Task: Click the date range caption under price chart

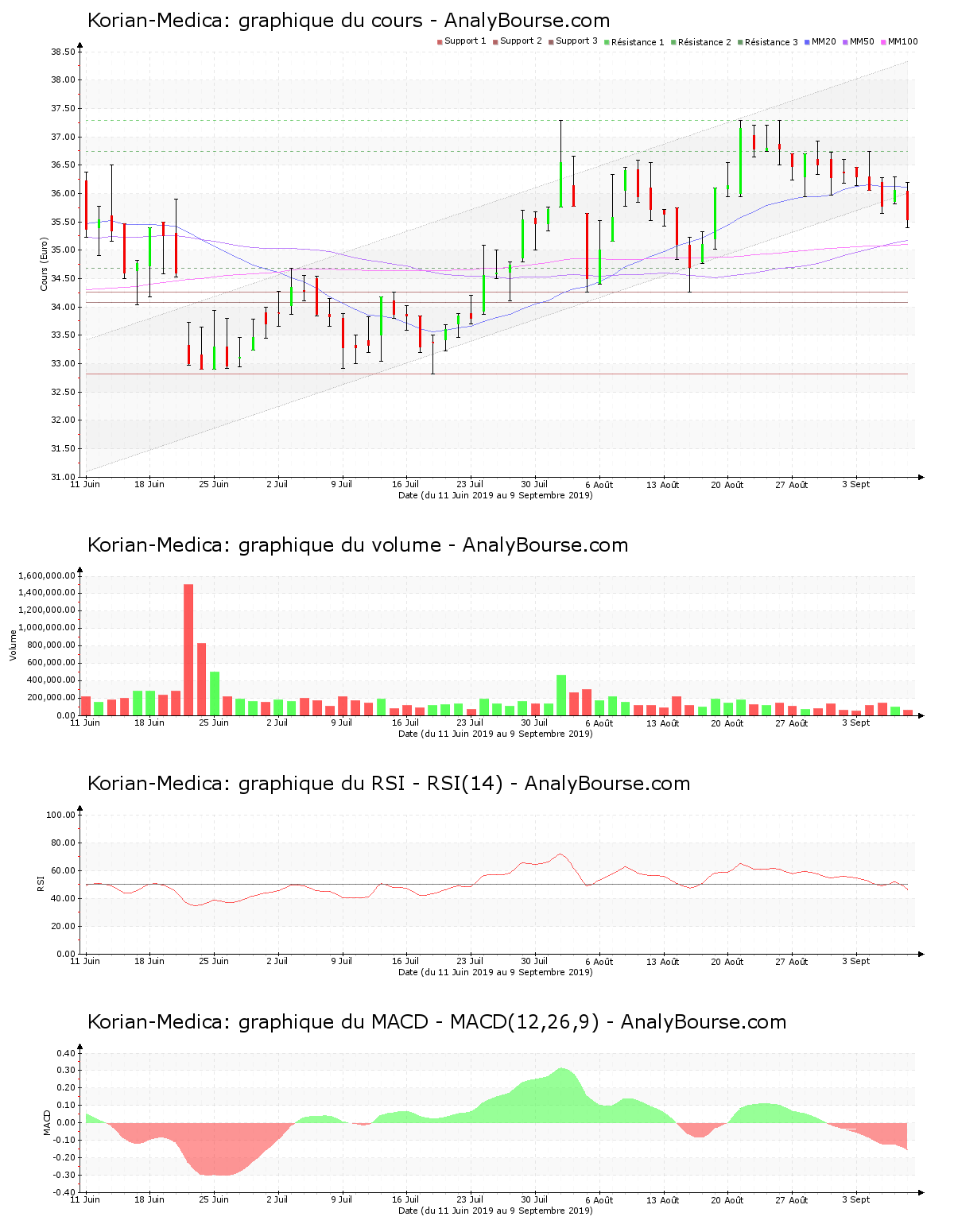Action: 495,495
